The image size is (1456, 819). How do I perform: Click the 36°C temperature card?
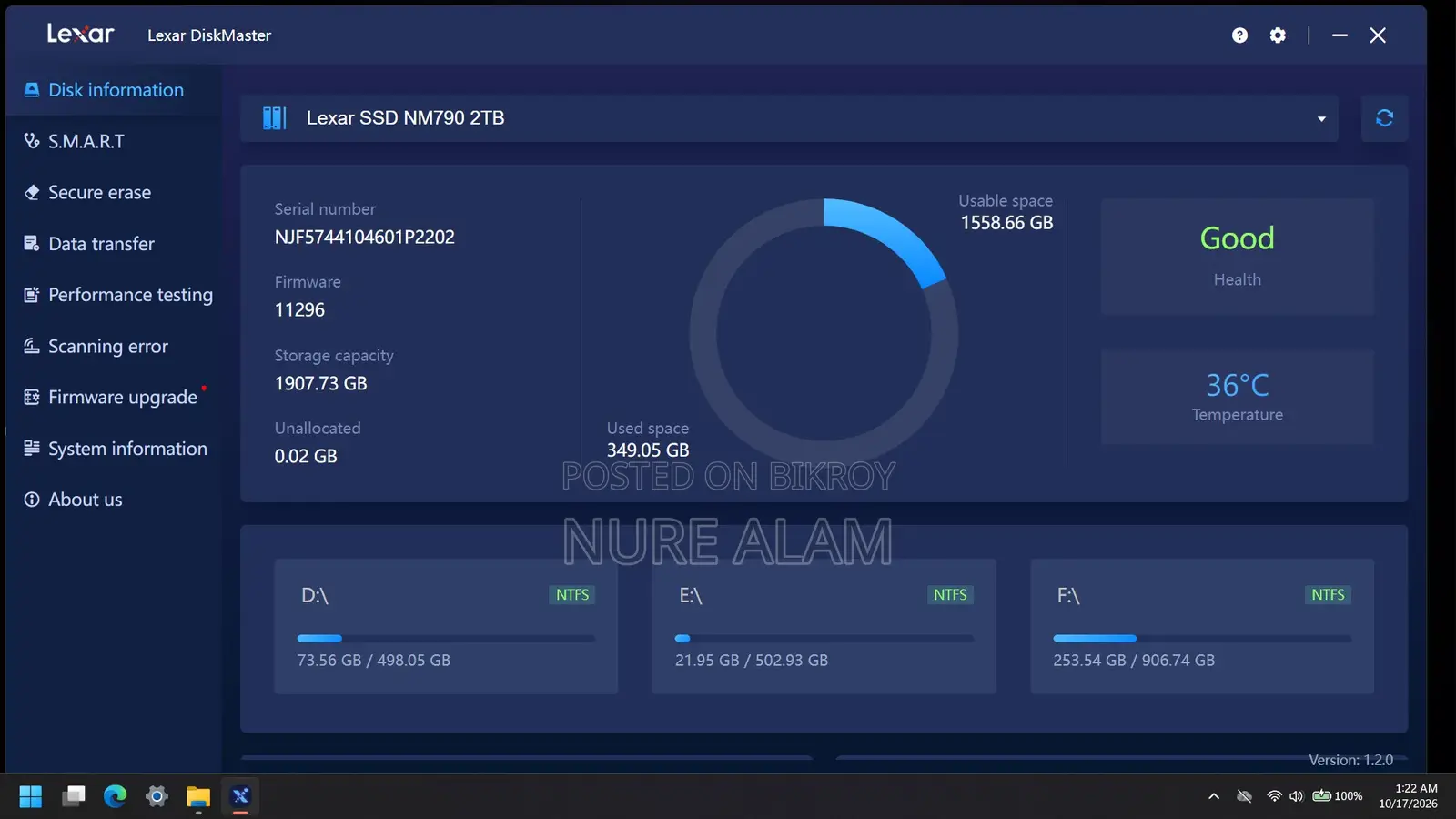[x=1238, y=397]
